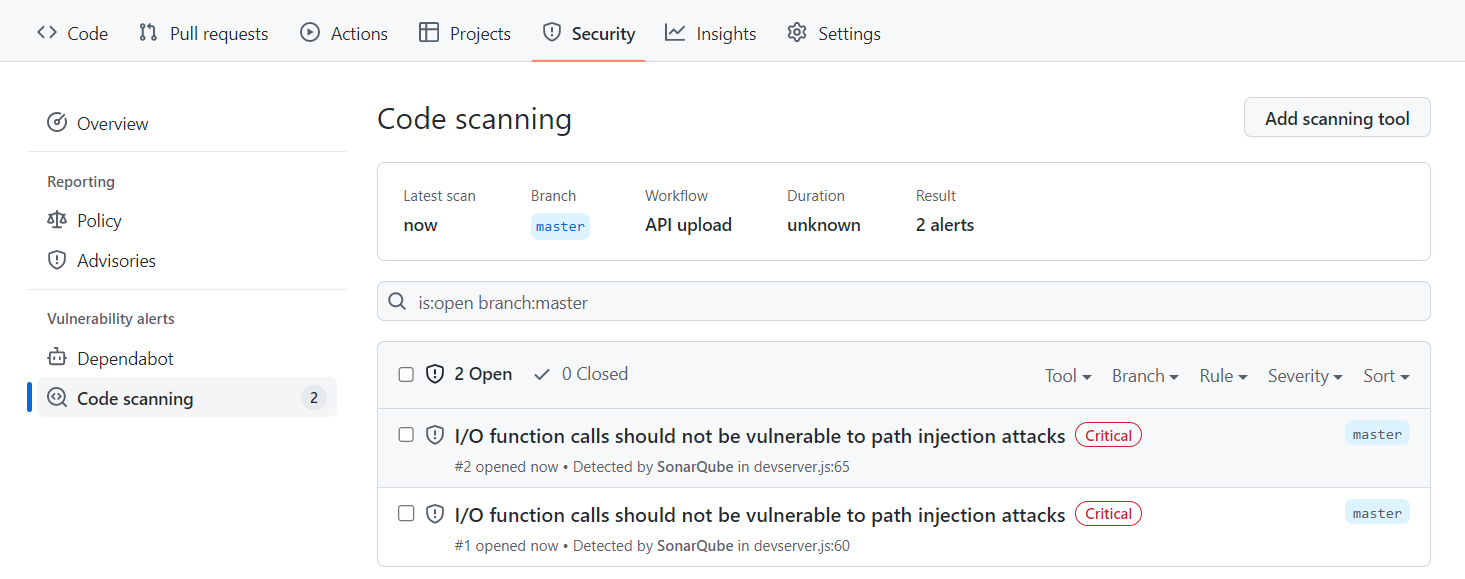Open the path injection alert at devserver.js:65

point(759,434)
